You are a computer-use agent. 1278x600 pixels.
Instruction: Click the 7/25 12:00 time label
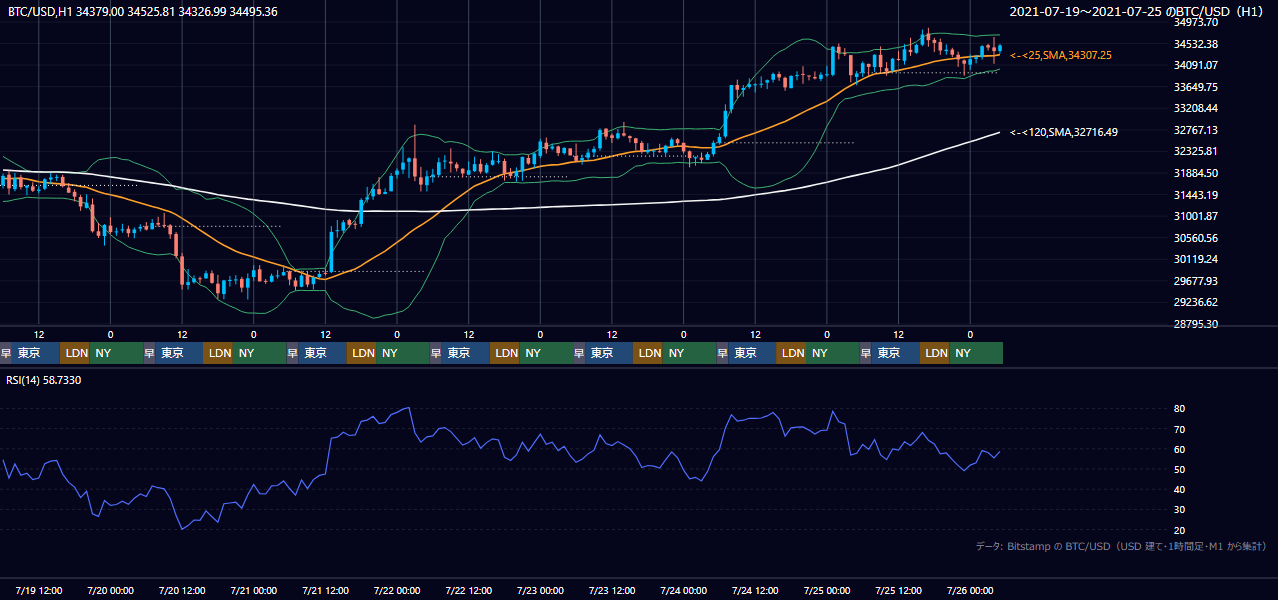[899, 590]
